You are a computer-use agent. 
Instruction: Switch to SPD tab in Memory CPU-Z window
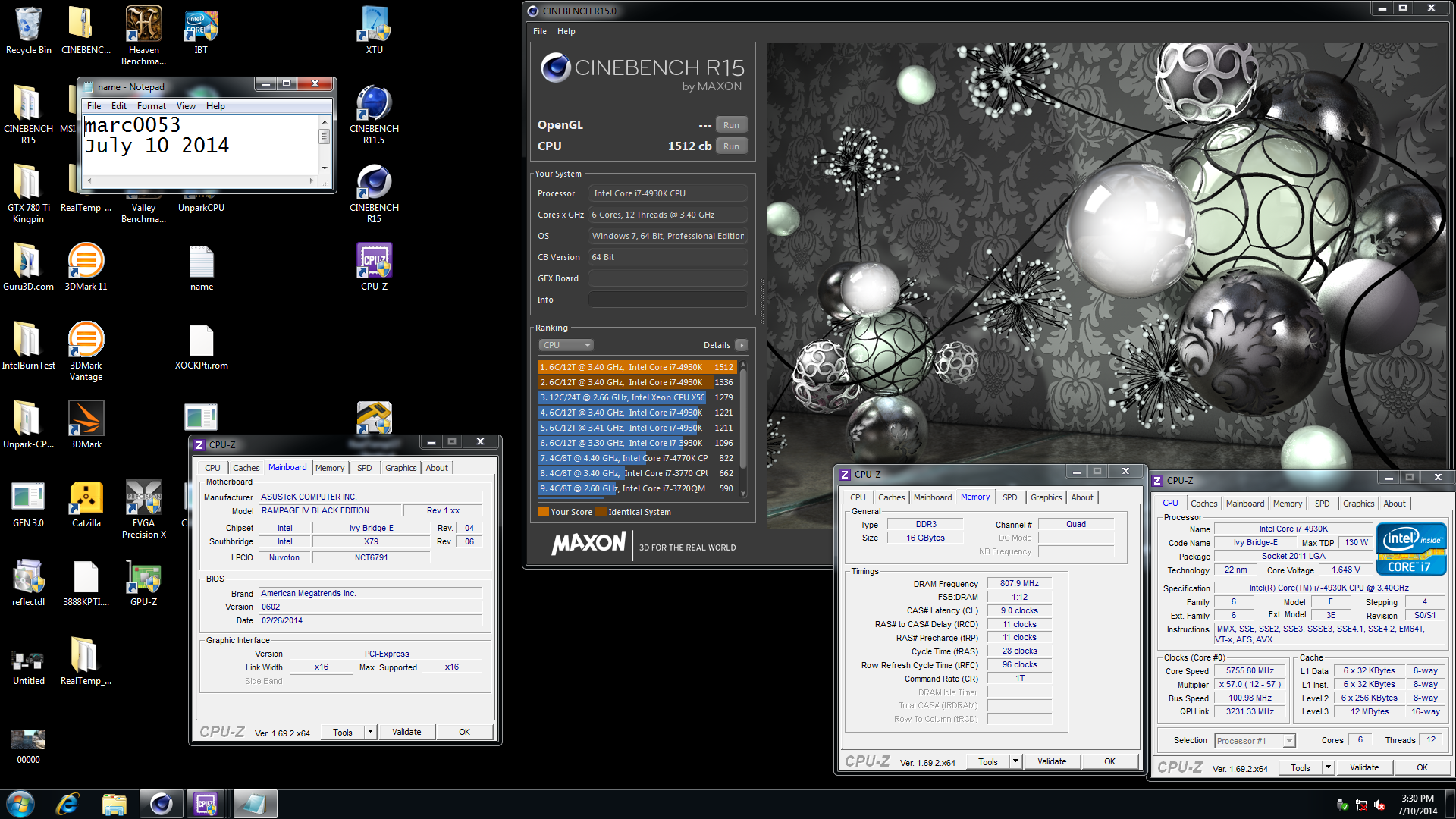[1009, 497]
